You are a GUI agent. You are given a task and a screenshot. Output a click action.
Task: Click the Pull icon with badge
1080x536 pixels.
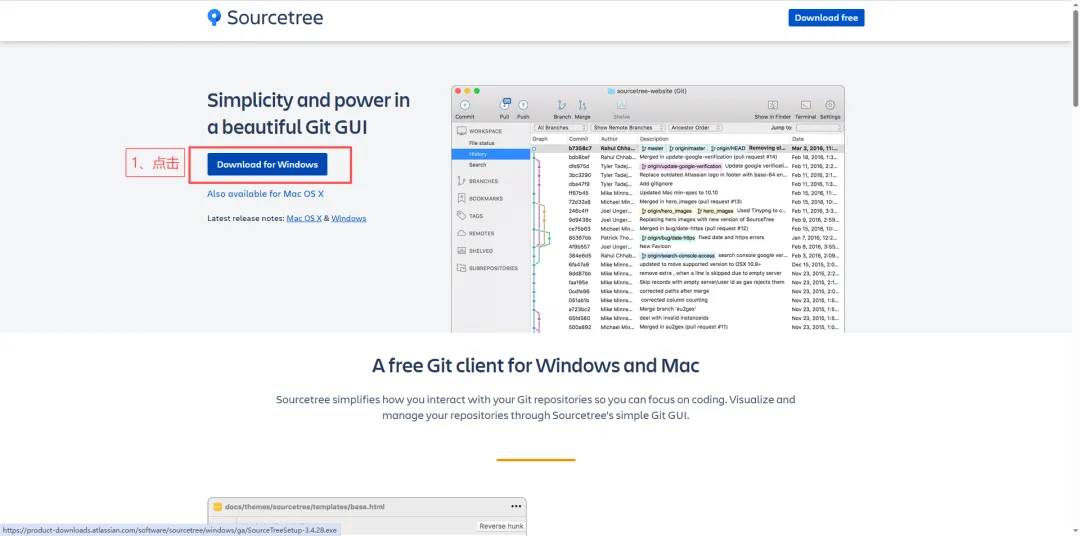(504, 105)
